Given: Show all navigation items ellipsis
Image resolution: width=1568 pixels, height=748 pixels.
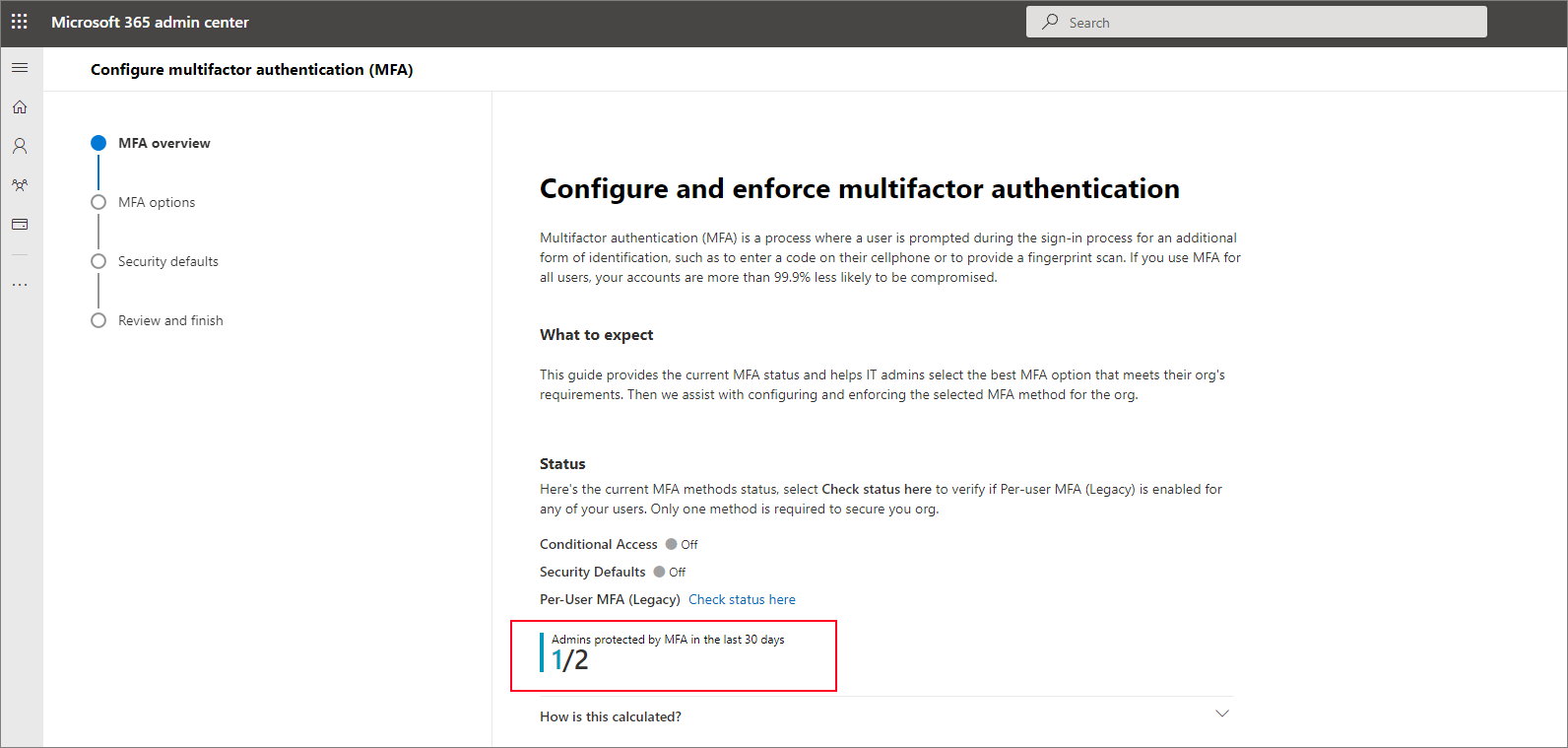Looking at the screenshot, I should click(x=20, y=285).
